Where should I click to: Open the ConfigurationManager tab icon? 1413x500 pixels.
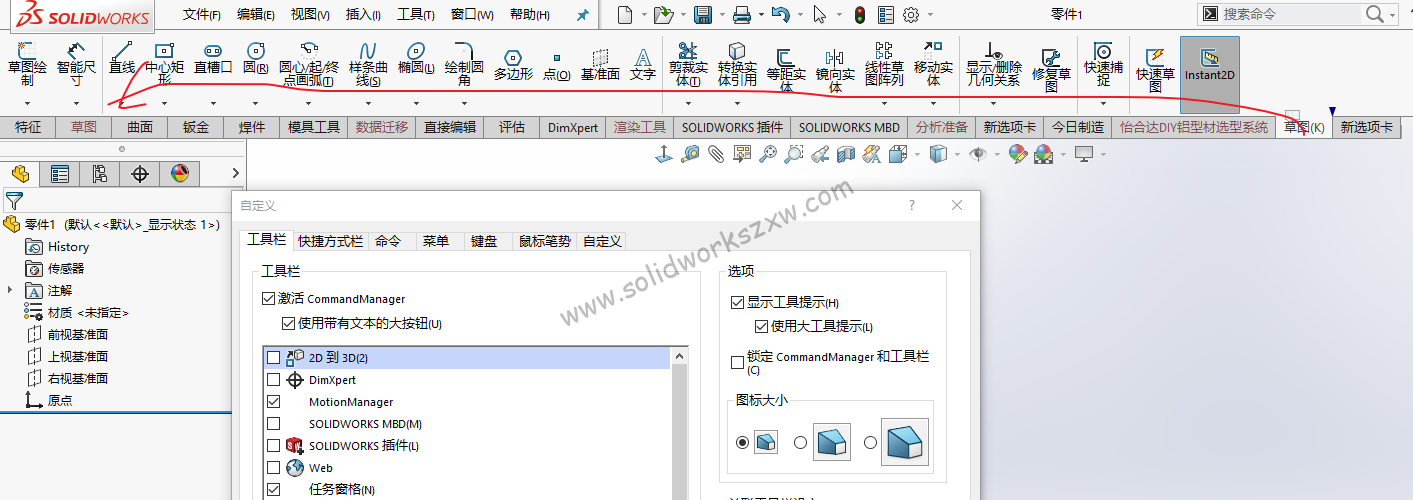(100, 174)
